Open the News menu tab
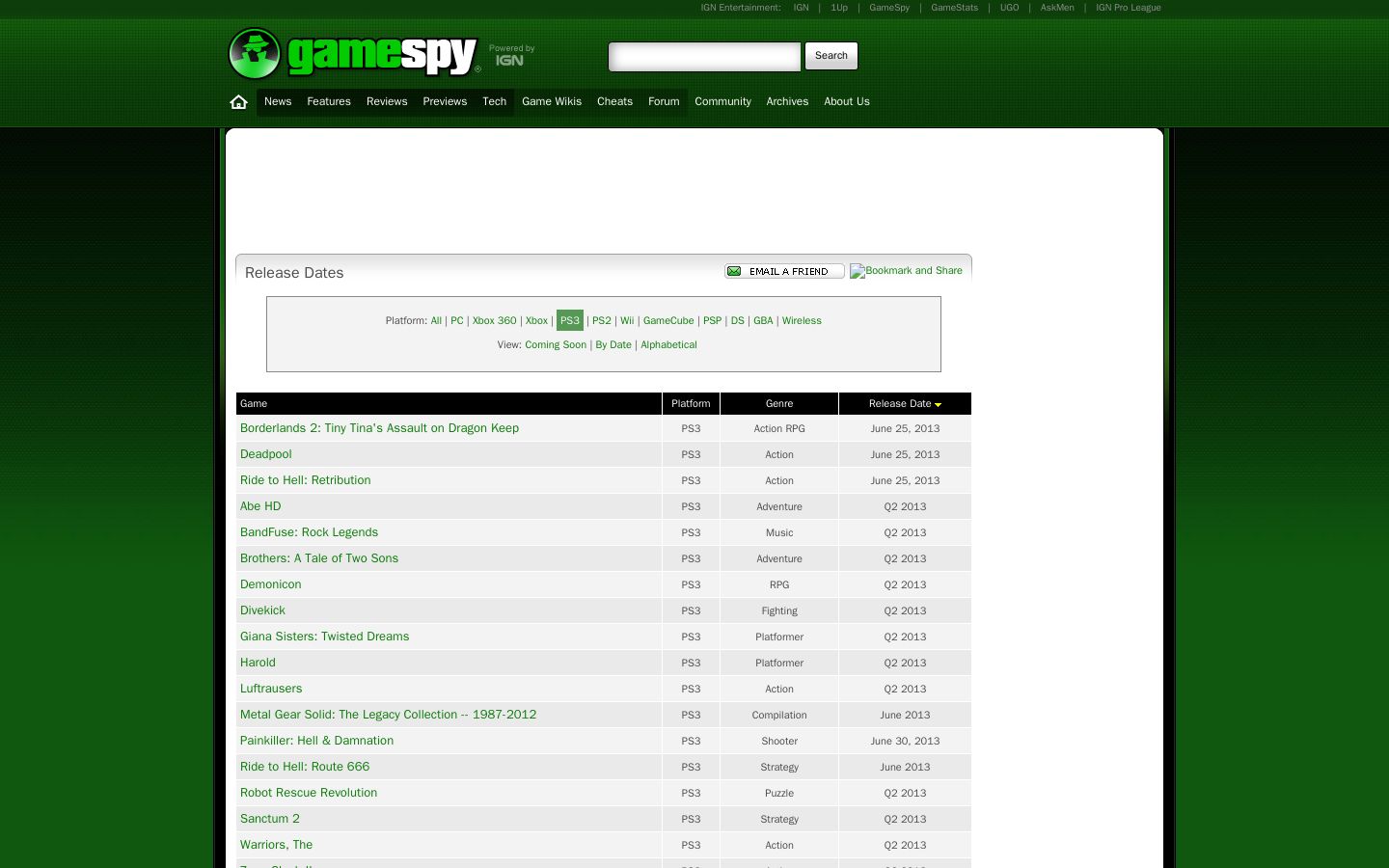This screenshot has height=868, width=1389. 278,102
